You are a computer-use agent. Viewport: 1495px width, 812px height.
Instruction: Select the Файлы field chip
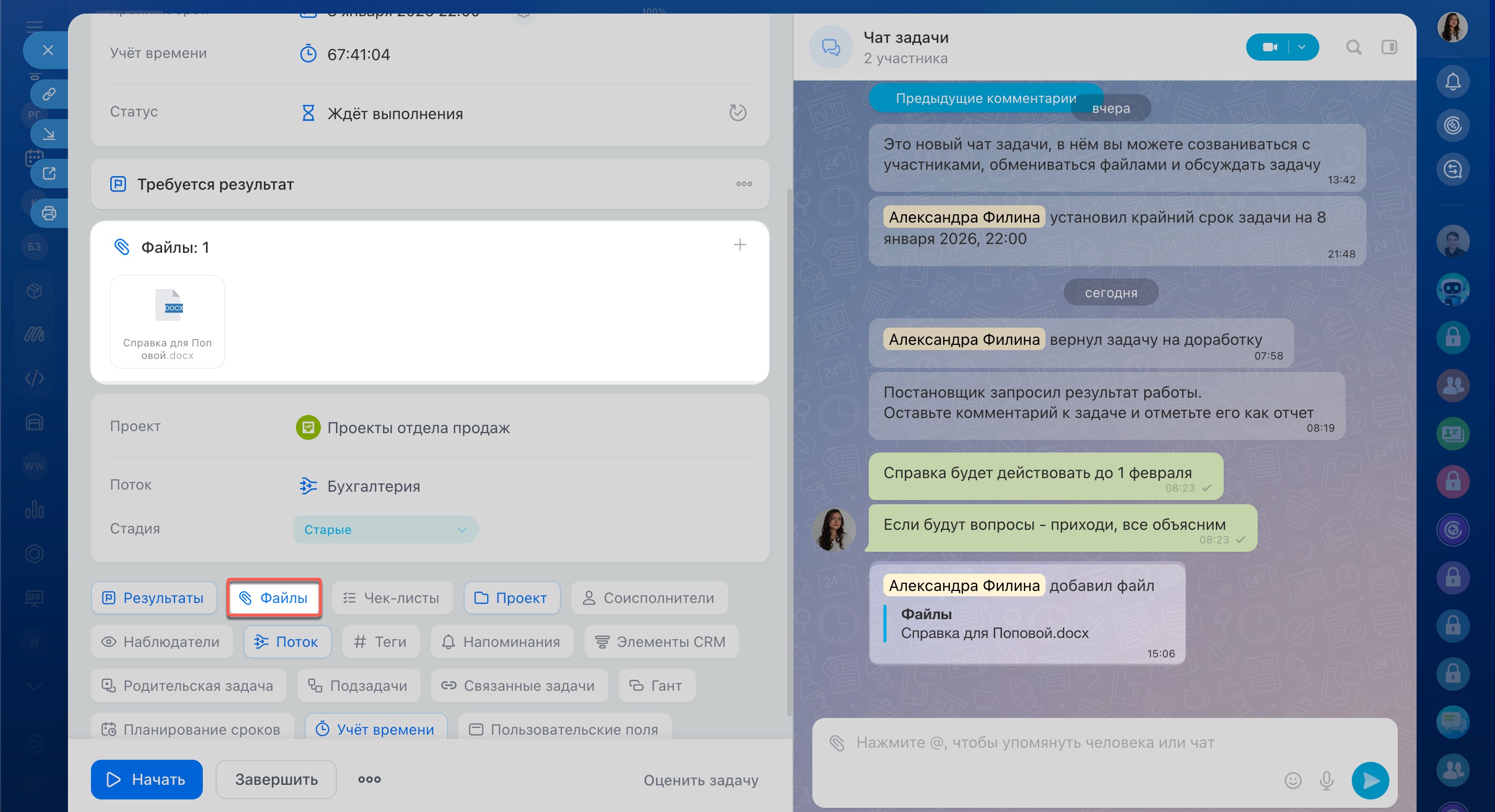pyautogui.click(x=274, y=597)
